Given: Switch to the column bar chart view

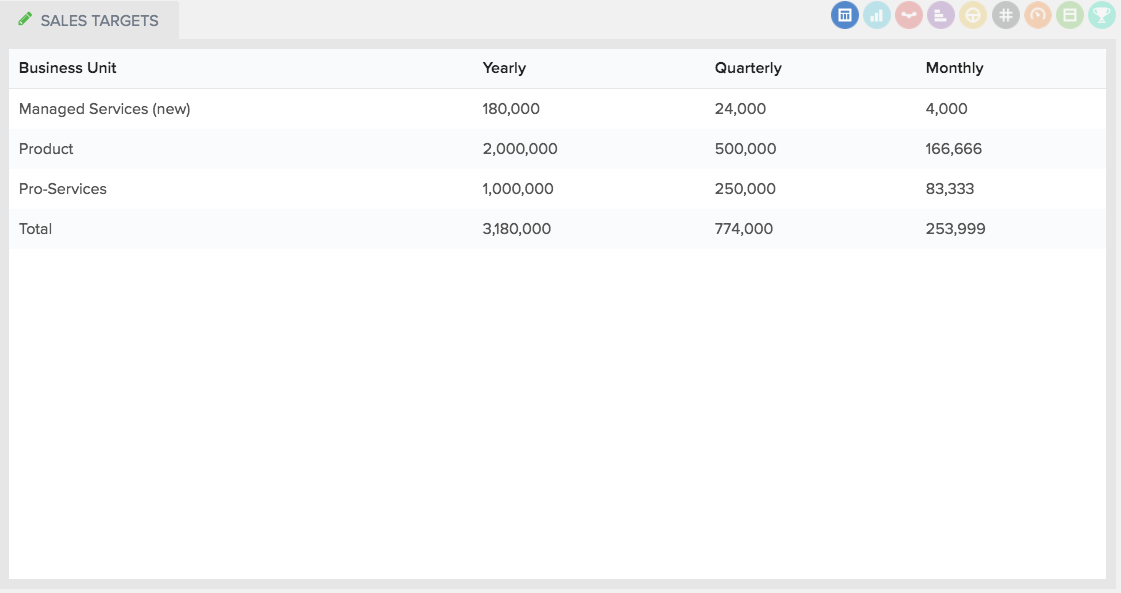Looking at the screenshot, I should [x=876, y=15].
